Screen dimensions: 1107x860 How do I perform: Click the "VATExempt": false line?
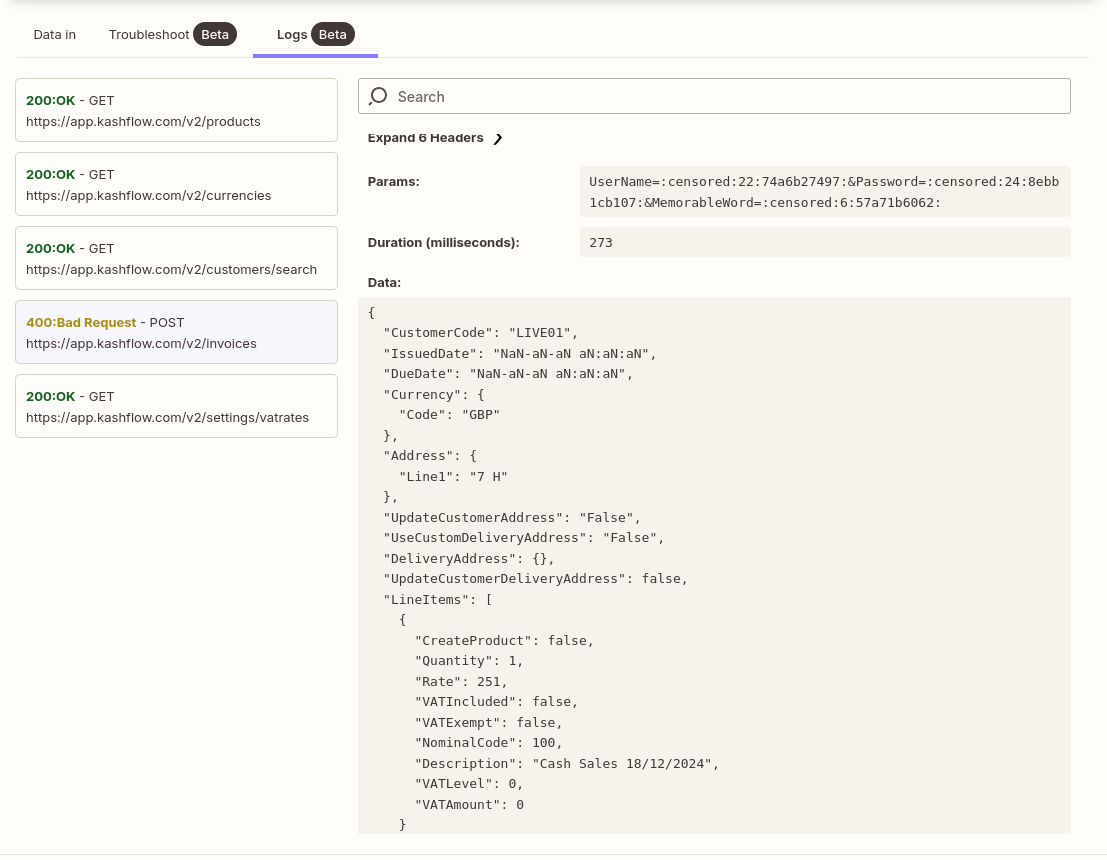coord(489,723)
